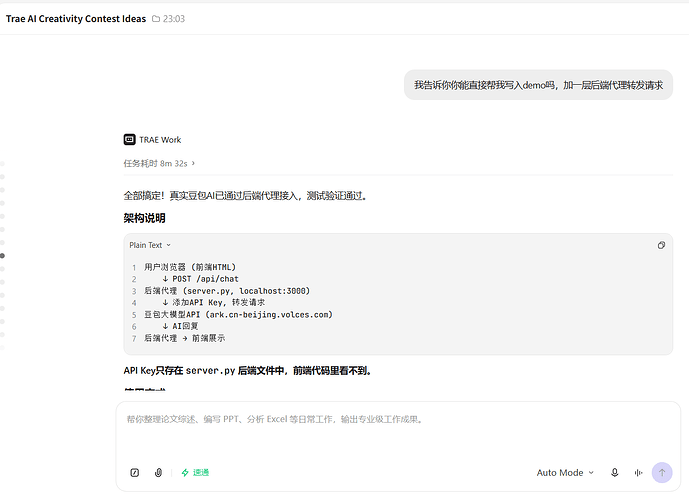This screenshot has width=689, height=500.
Task: Click the 架构说明 heading
Action: (144, 218)
